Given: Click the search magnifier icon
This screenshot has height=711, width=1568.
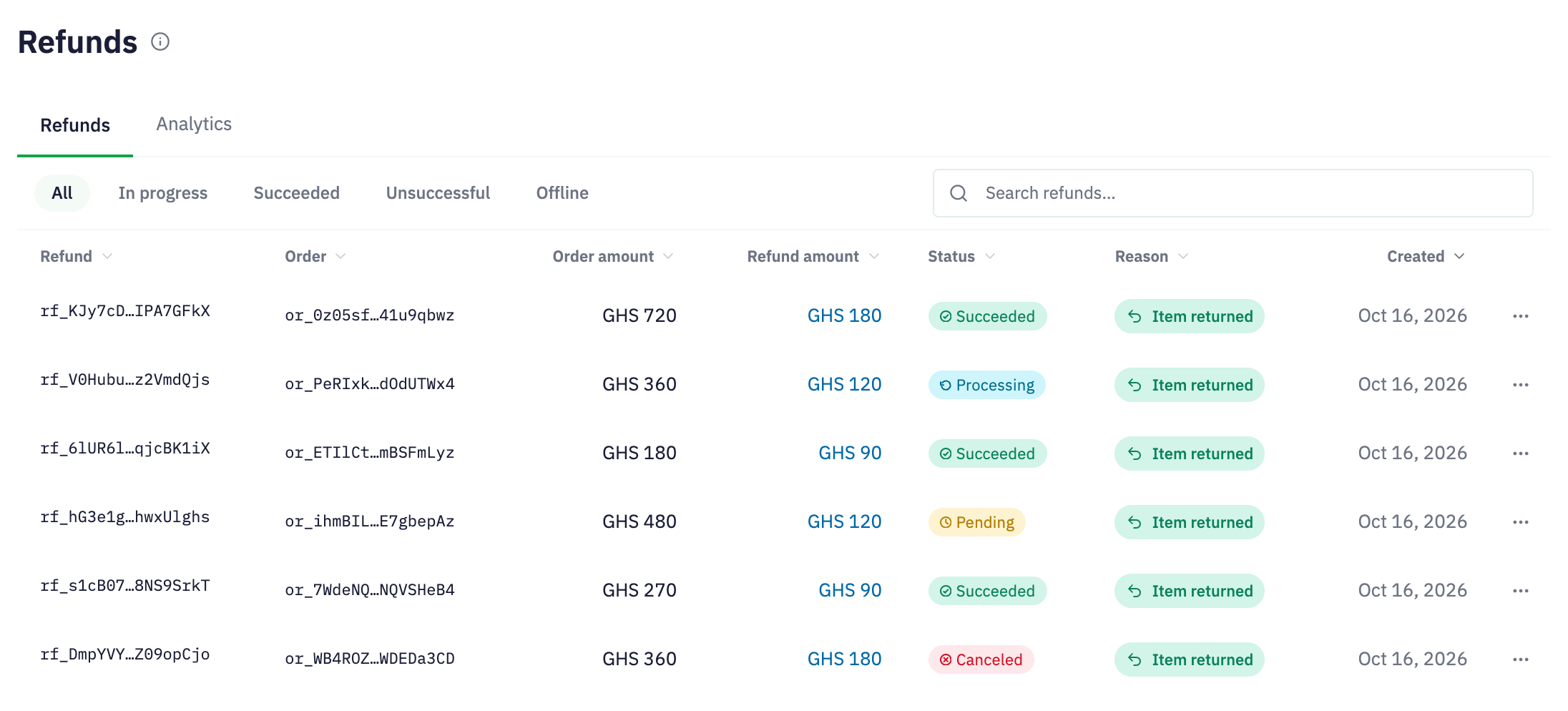Looking at the screenshot, I should (959, 193).
